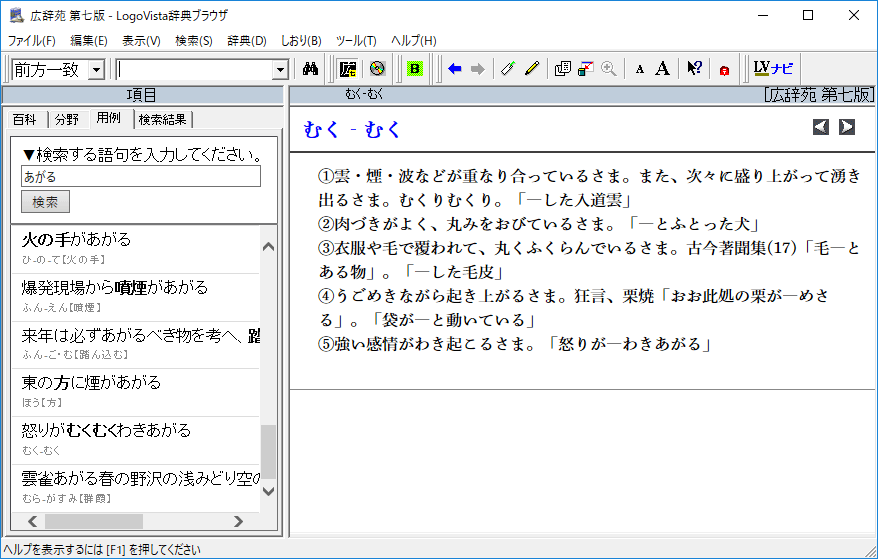Click the large A font-size icon
878x559 pixels.
click(x=662, y=69)
